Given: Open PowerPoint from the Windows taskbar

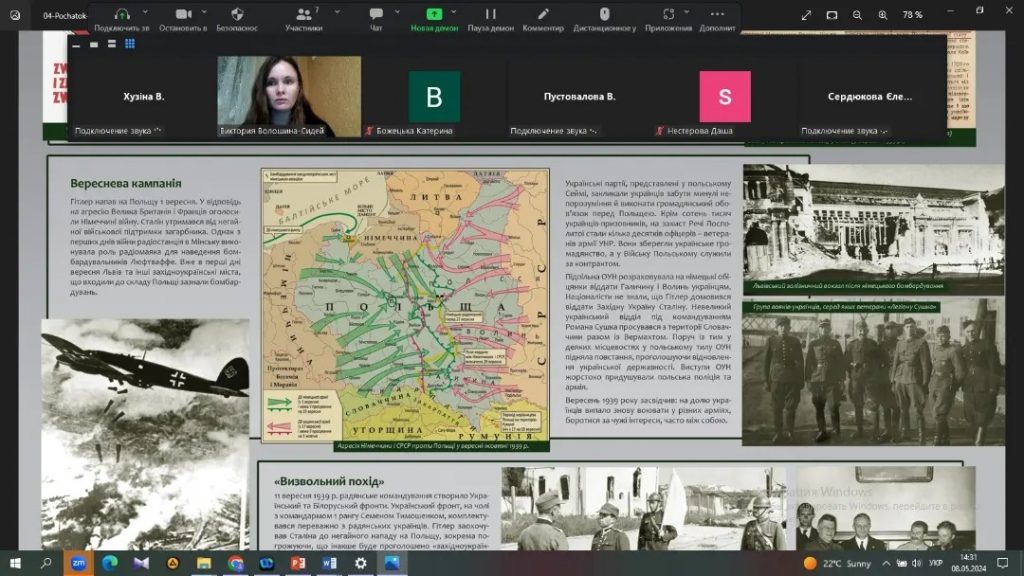Looking at the screenshot, I should (298, 563).
